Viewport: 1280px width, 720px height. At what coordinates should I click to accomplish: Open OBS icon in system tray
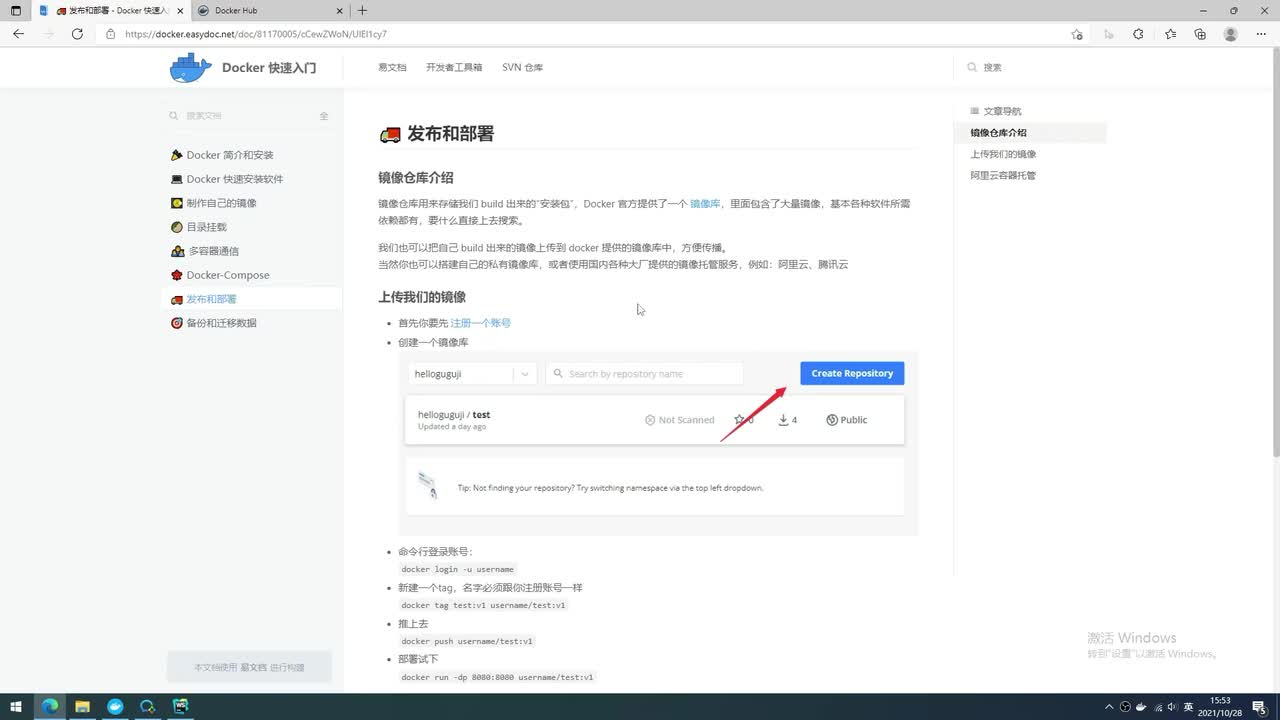pyautogui.click(x=1125, y=707)
